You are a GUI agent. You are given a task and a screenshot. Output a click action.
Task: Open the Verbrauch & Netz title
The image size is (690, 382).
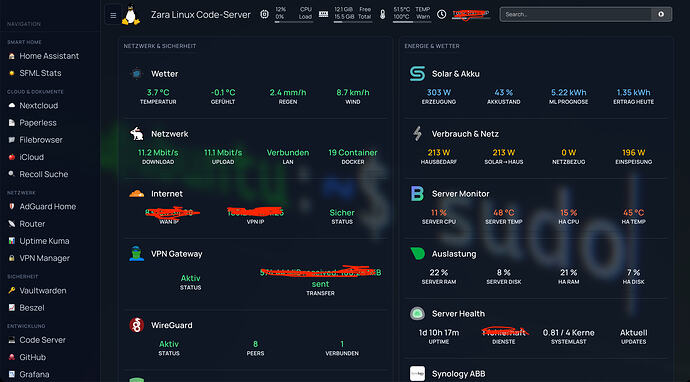465,134
